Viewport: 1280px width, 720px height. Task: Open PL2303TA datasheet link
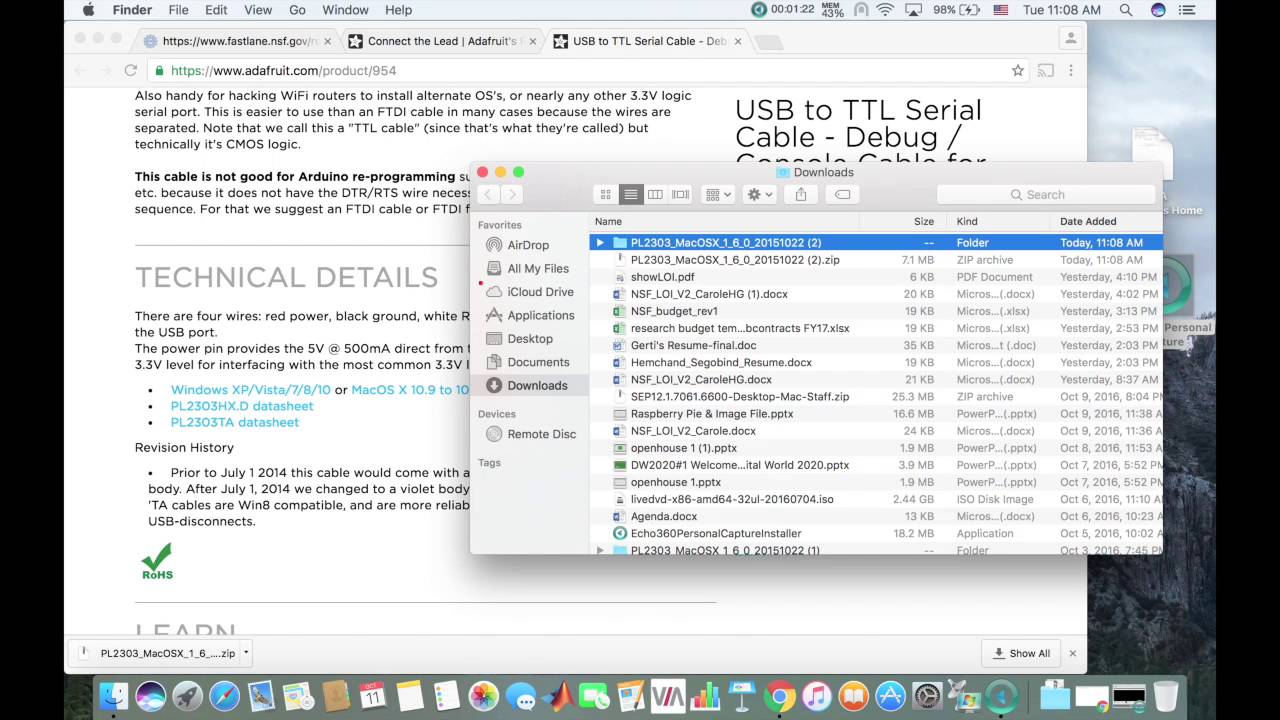point(235,422)
